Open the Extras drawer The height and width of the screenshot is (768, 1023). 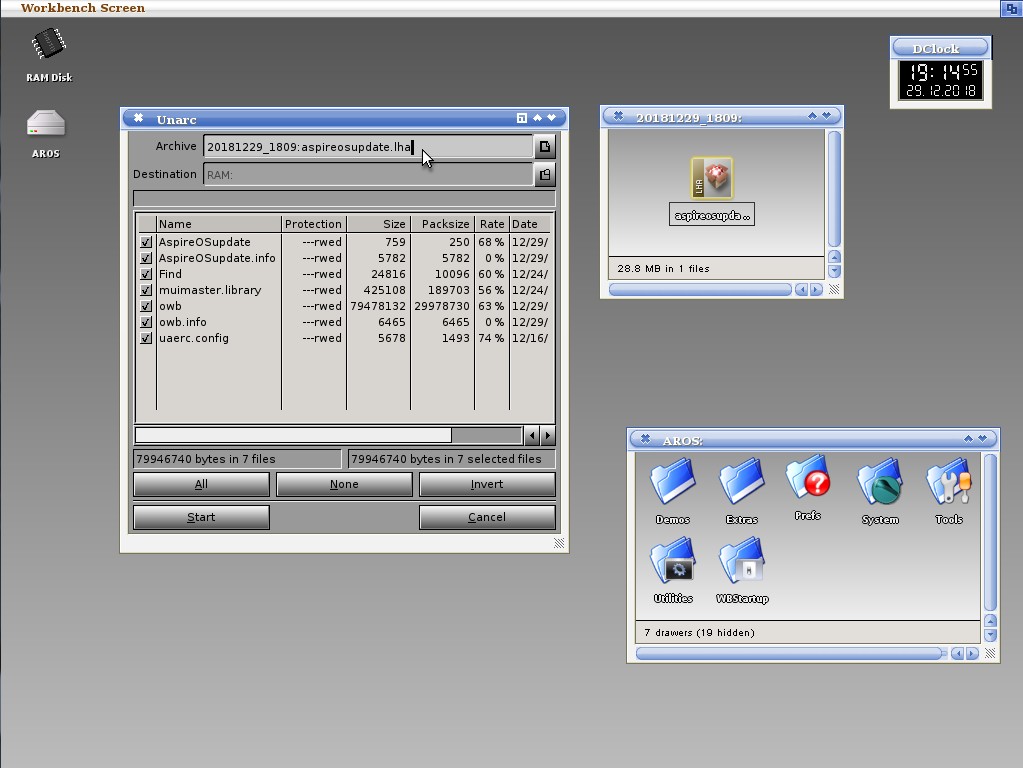tap(742, 483)
